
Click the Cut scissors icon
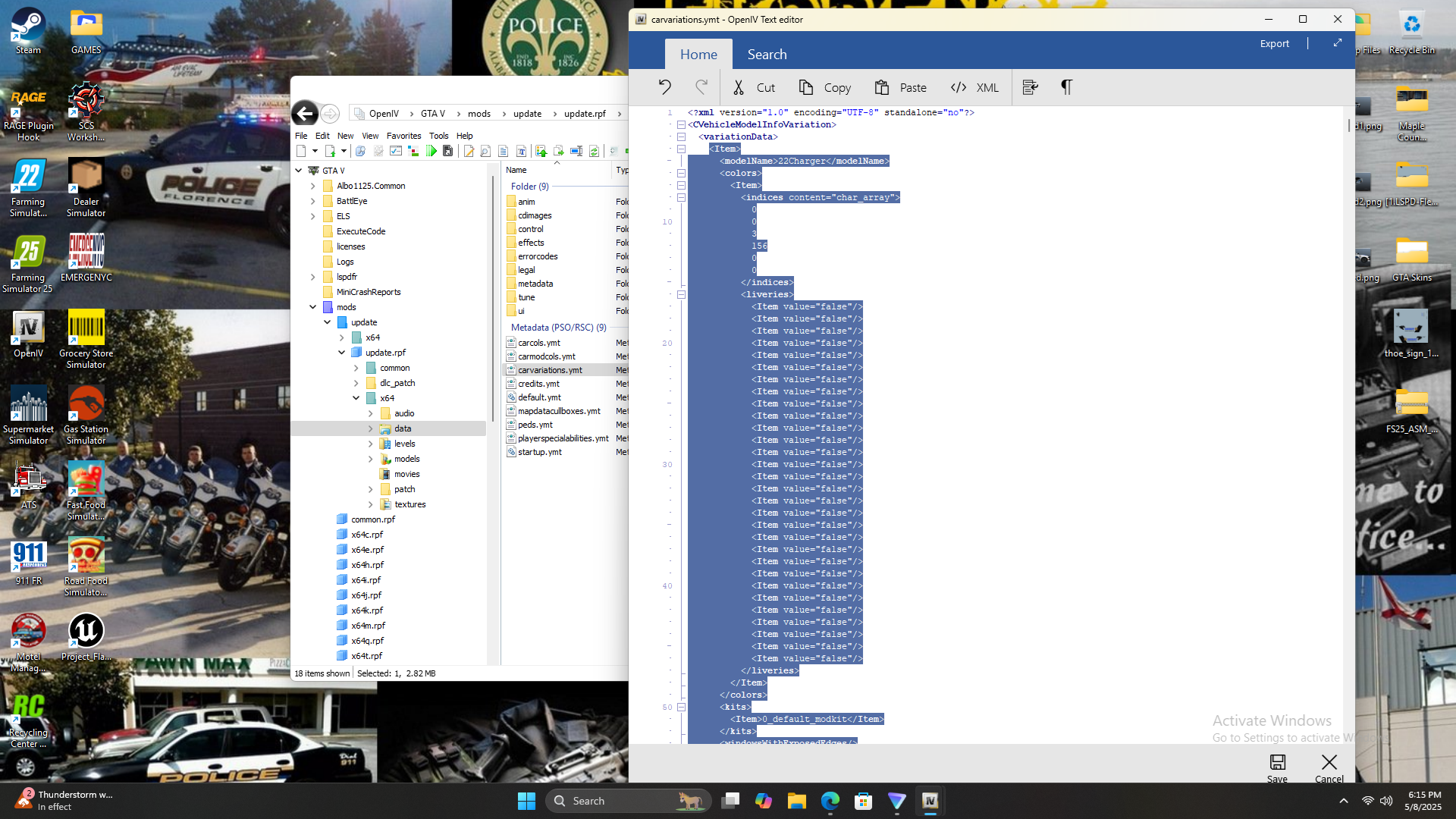tap(739, 87)
